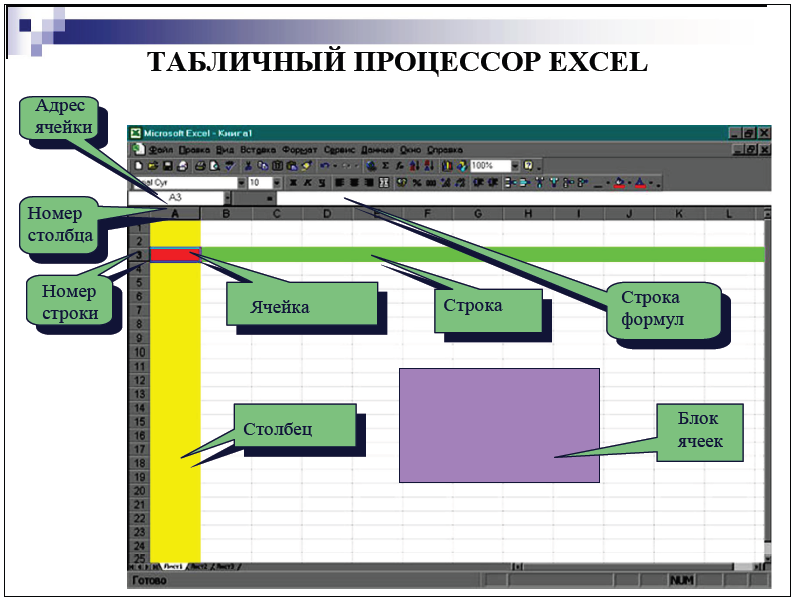Open the Справка menu
This screenshot has width=796, height=600.
coord(445,150)
